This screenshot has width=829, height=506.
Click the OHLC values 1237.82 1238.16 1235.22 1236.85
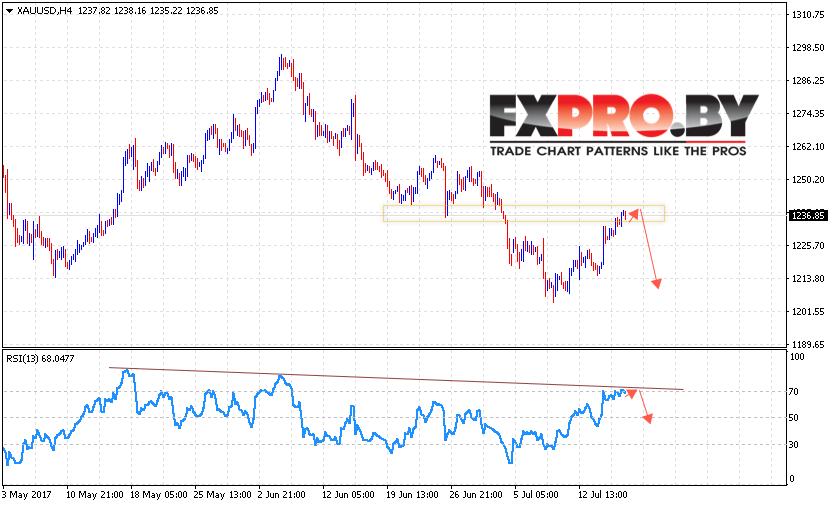148,11
